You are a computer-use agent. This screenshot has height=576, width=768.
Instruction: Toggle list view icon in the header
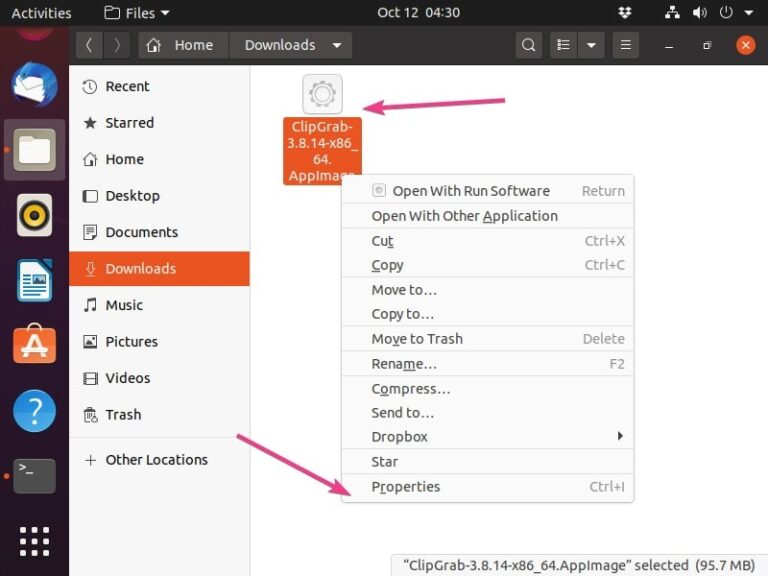(x=563, y=45)
